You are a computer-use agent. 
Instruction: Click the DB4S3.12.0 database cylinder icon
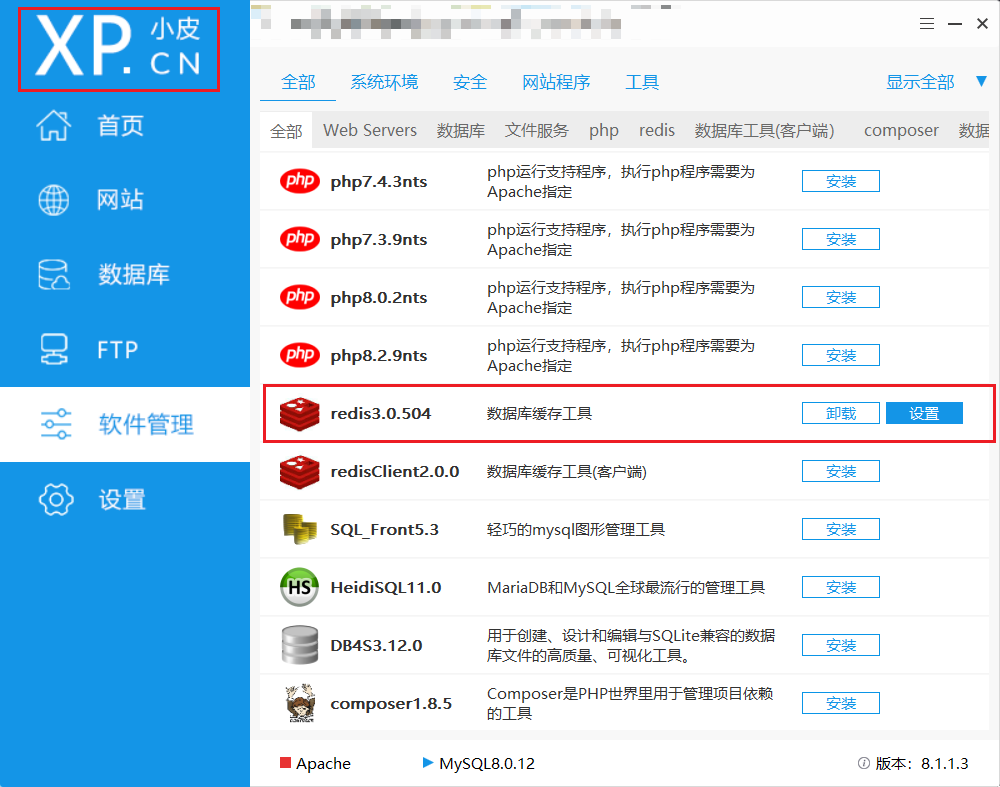click(300, 645)
